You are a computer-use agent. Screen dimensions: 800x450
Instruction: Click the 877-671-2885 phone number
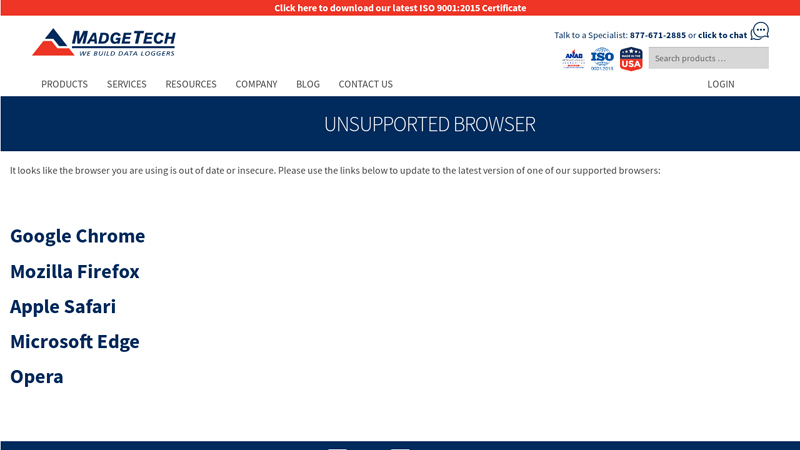[658, 35]
